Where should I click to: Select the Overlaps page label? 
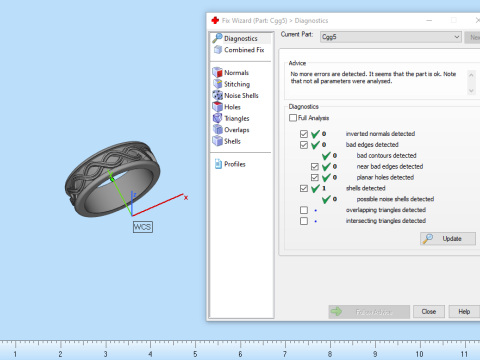237,130
